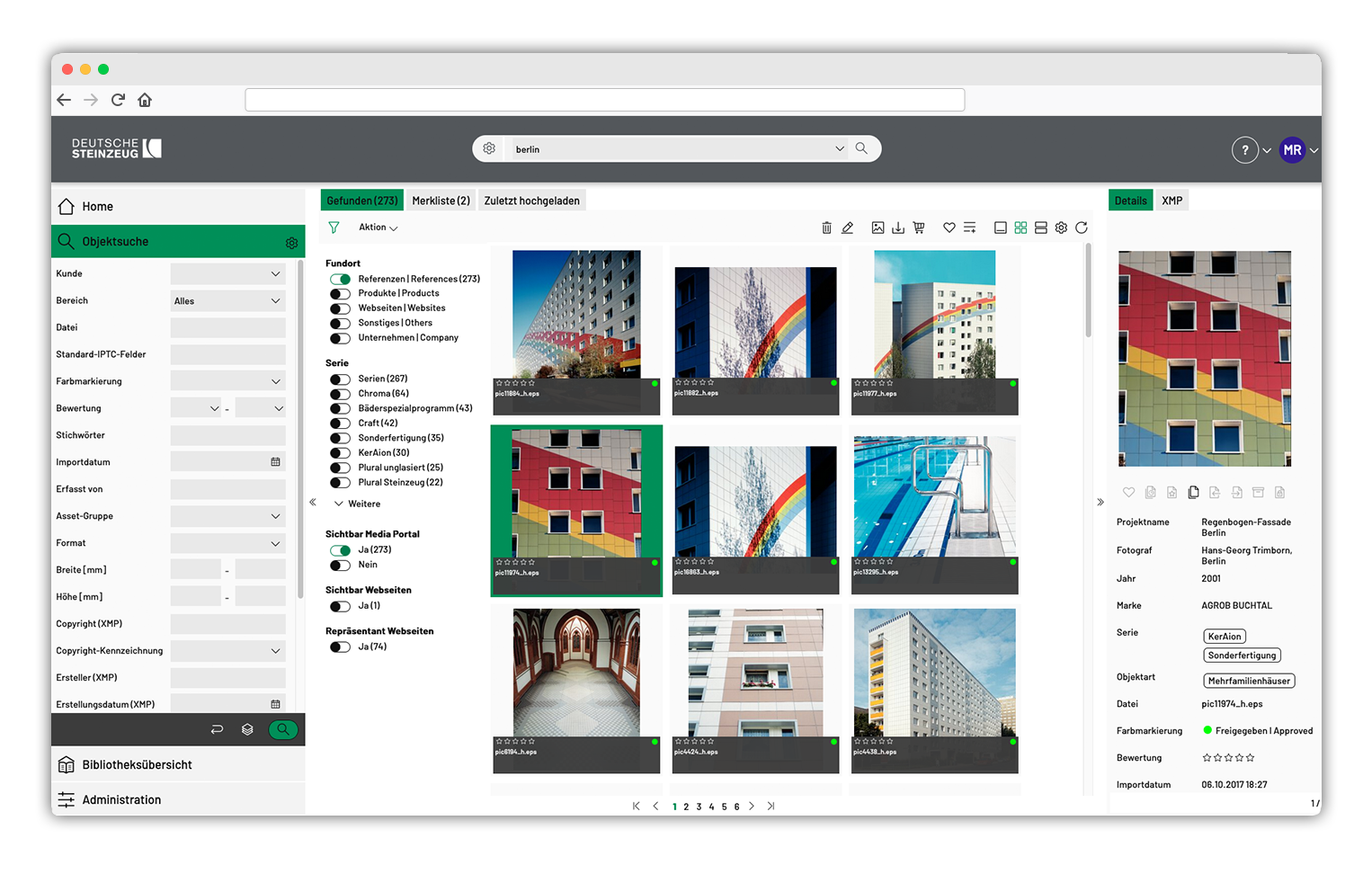Open the Bereich dropdown showing Alles
The height and width of the screenshot is (883, 1372).
(227, 300)
